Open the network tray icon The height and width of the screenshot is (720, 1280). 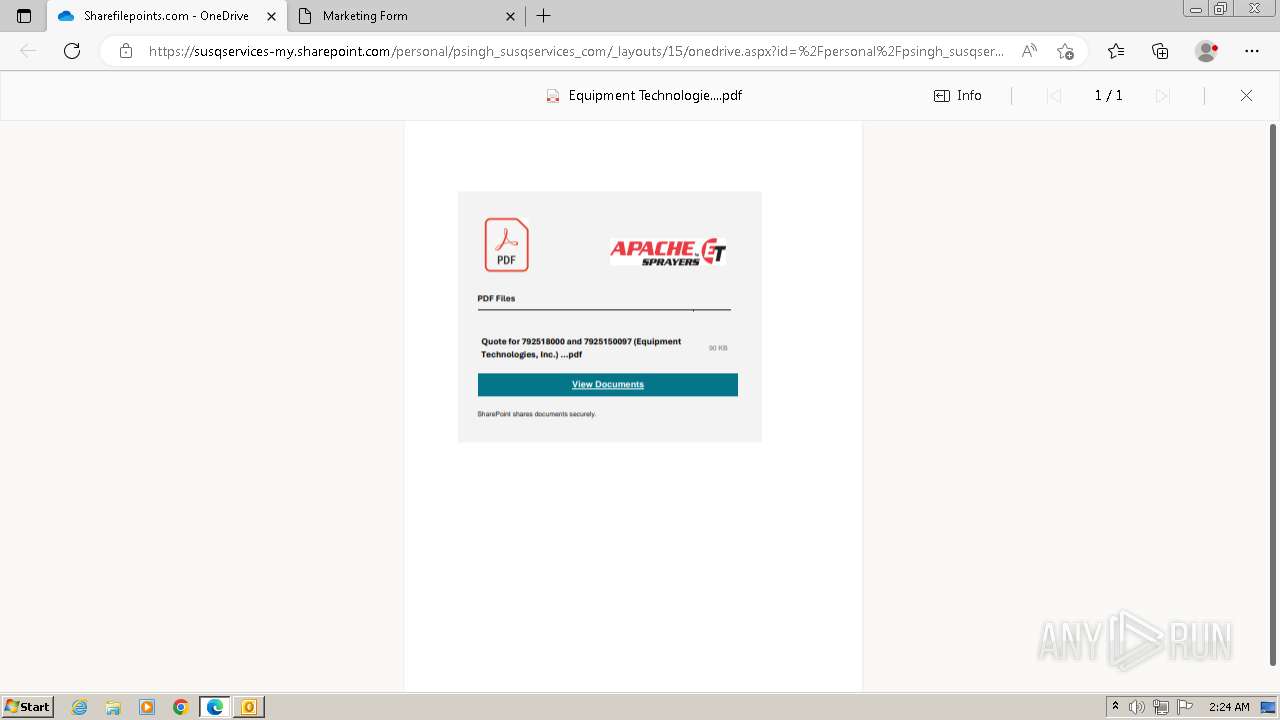1161,707
